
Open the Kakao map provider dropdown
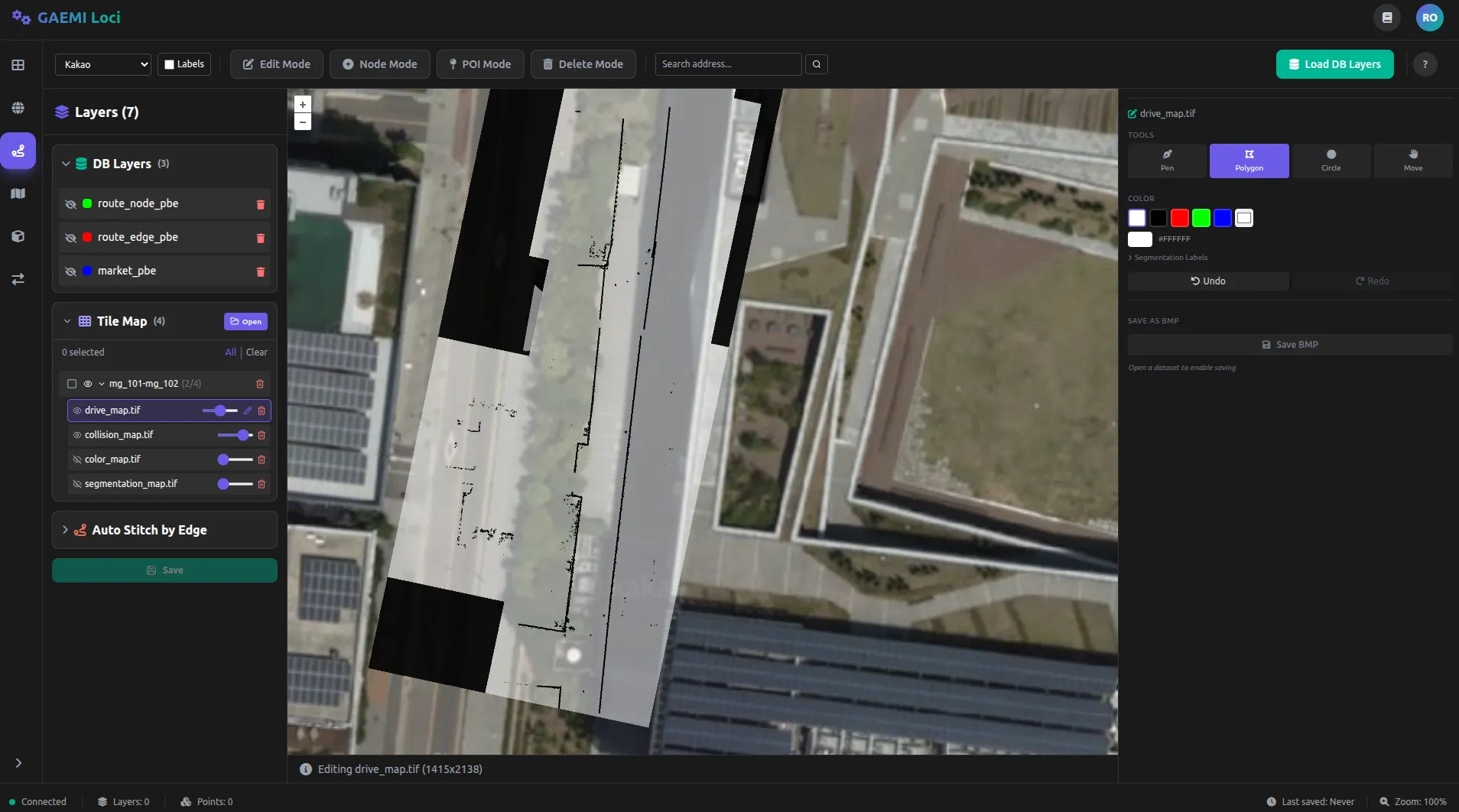[102, 64]
